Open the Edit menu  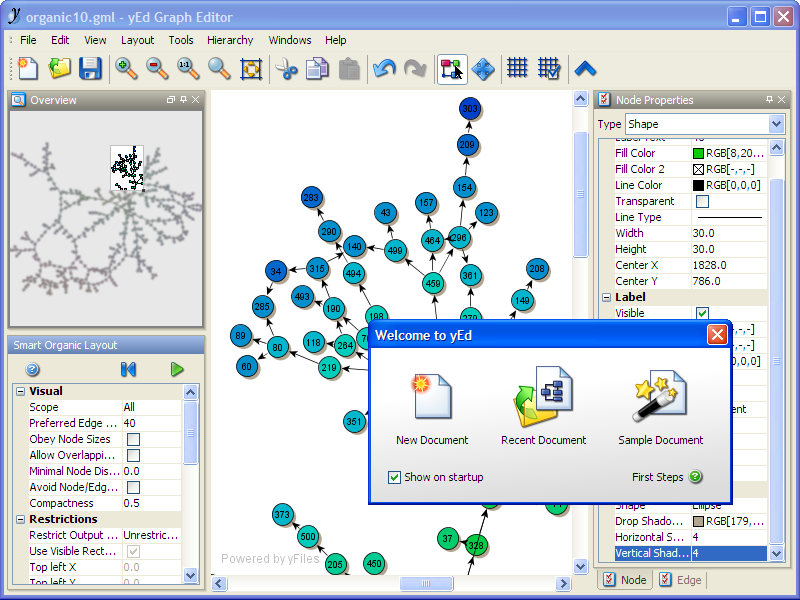[60, 40]
